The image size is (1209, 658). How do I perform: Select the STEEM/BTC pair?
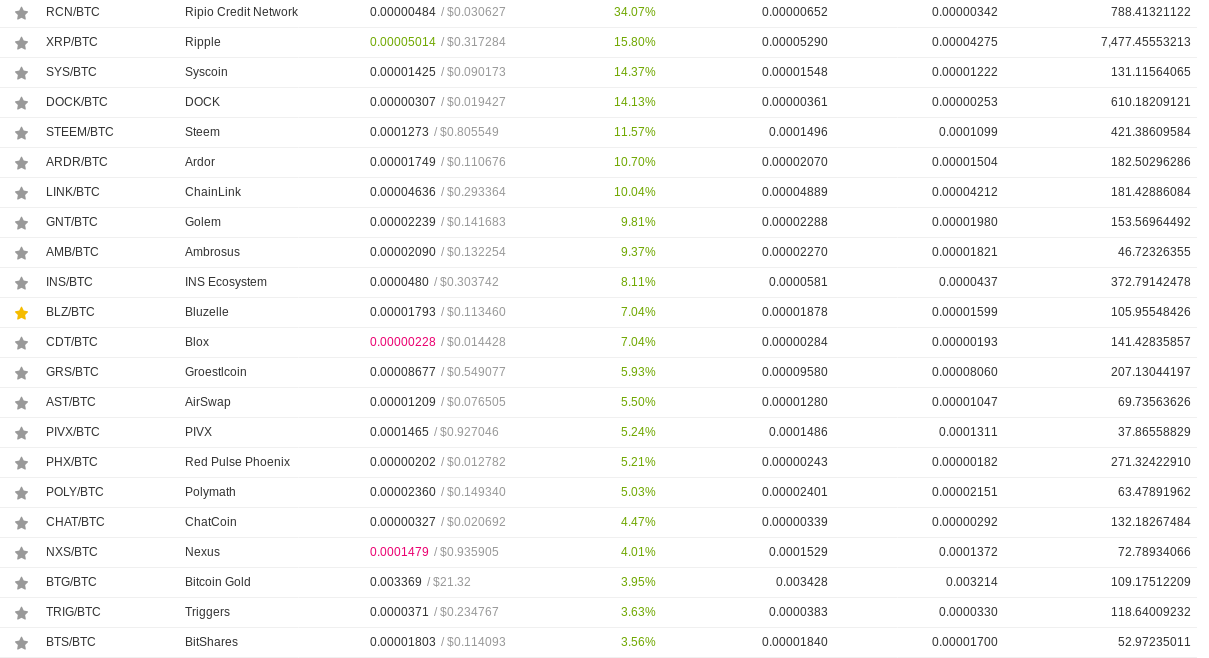pyautogui.click(x=80, y=132)
